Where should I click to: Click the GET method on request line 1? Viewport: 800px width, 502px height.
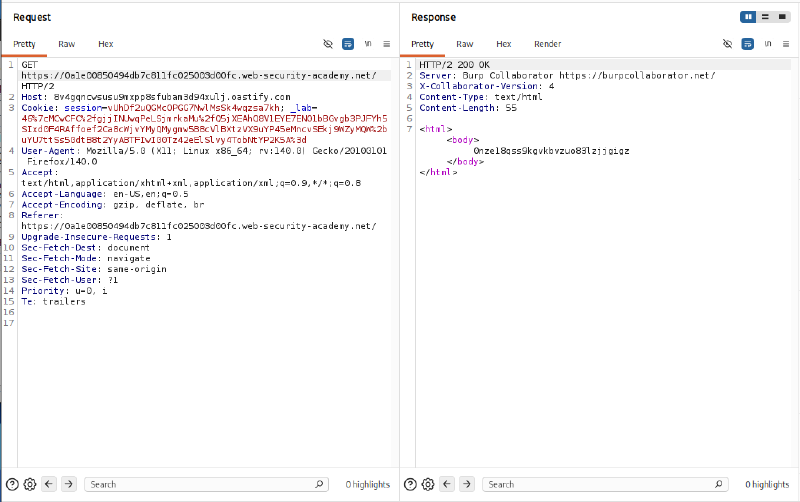pos(30,65)
